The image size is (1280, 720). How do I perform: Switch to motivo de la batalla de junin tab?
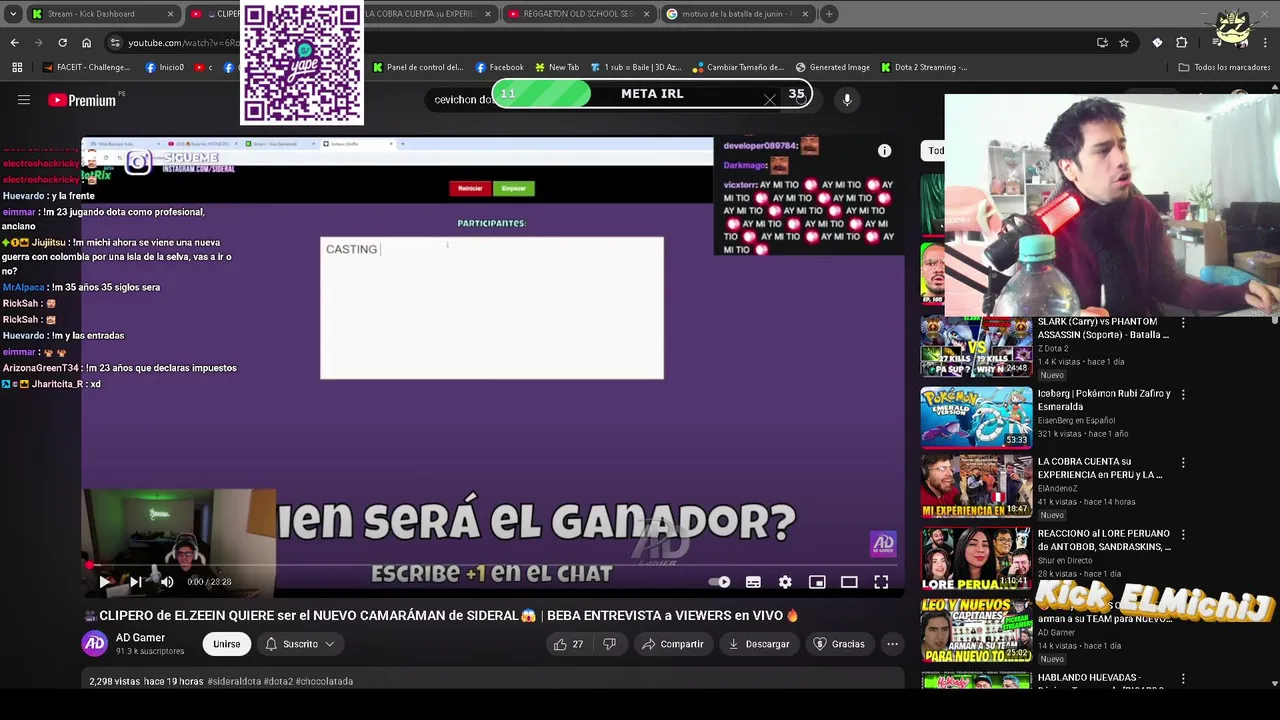pos(737,14)
